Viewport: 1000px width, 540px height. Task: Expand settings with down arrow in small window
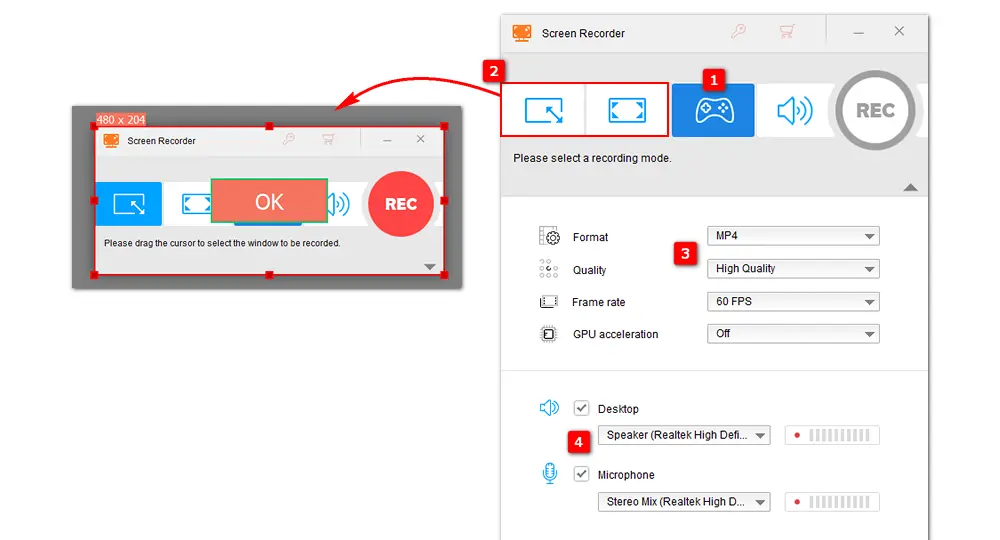pyautogui.click(x=430, y=266)
